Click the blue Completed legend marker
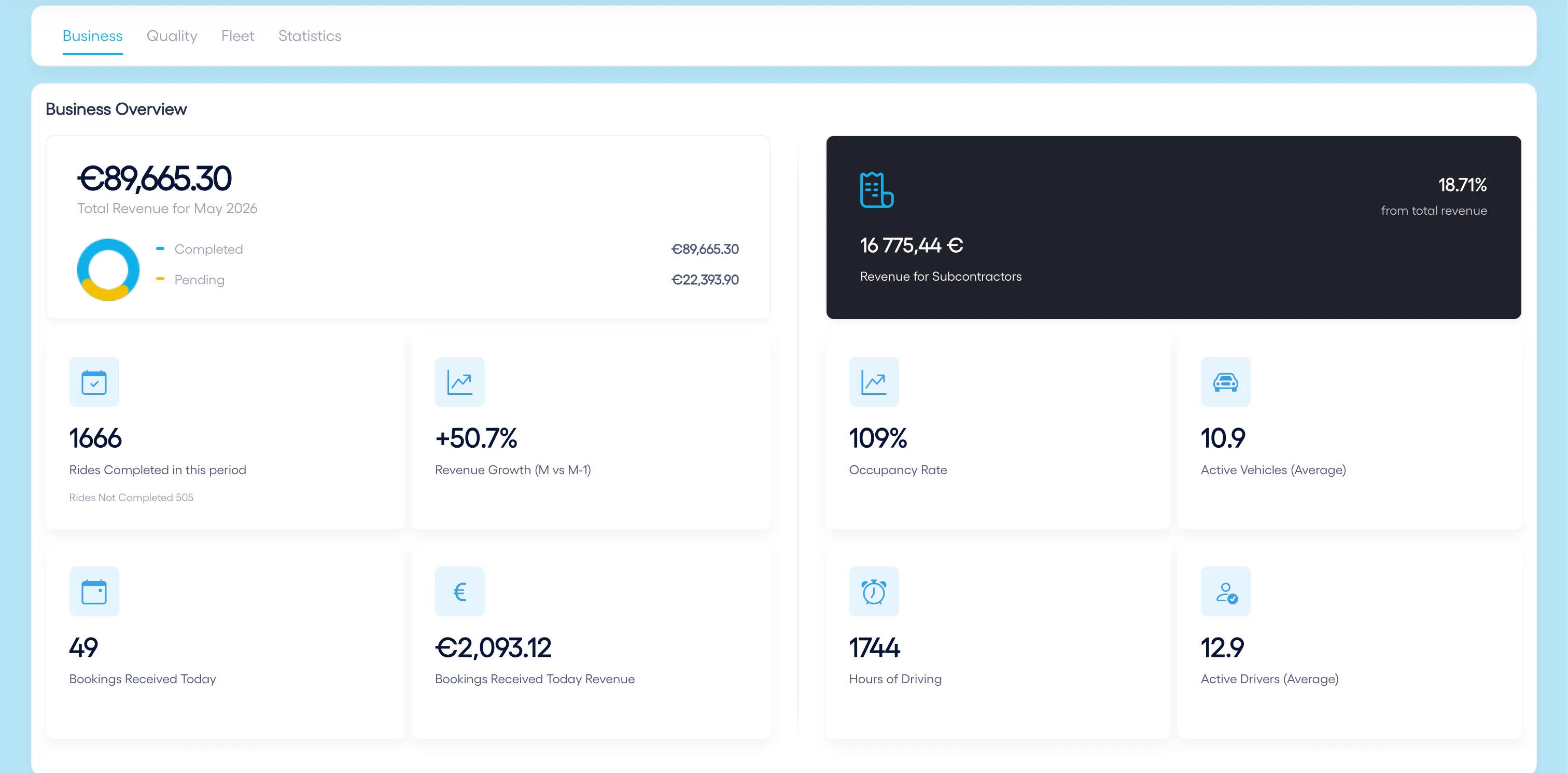Screen dimensions: 1568x773 pos(160,249)
